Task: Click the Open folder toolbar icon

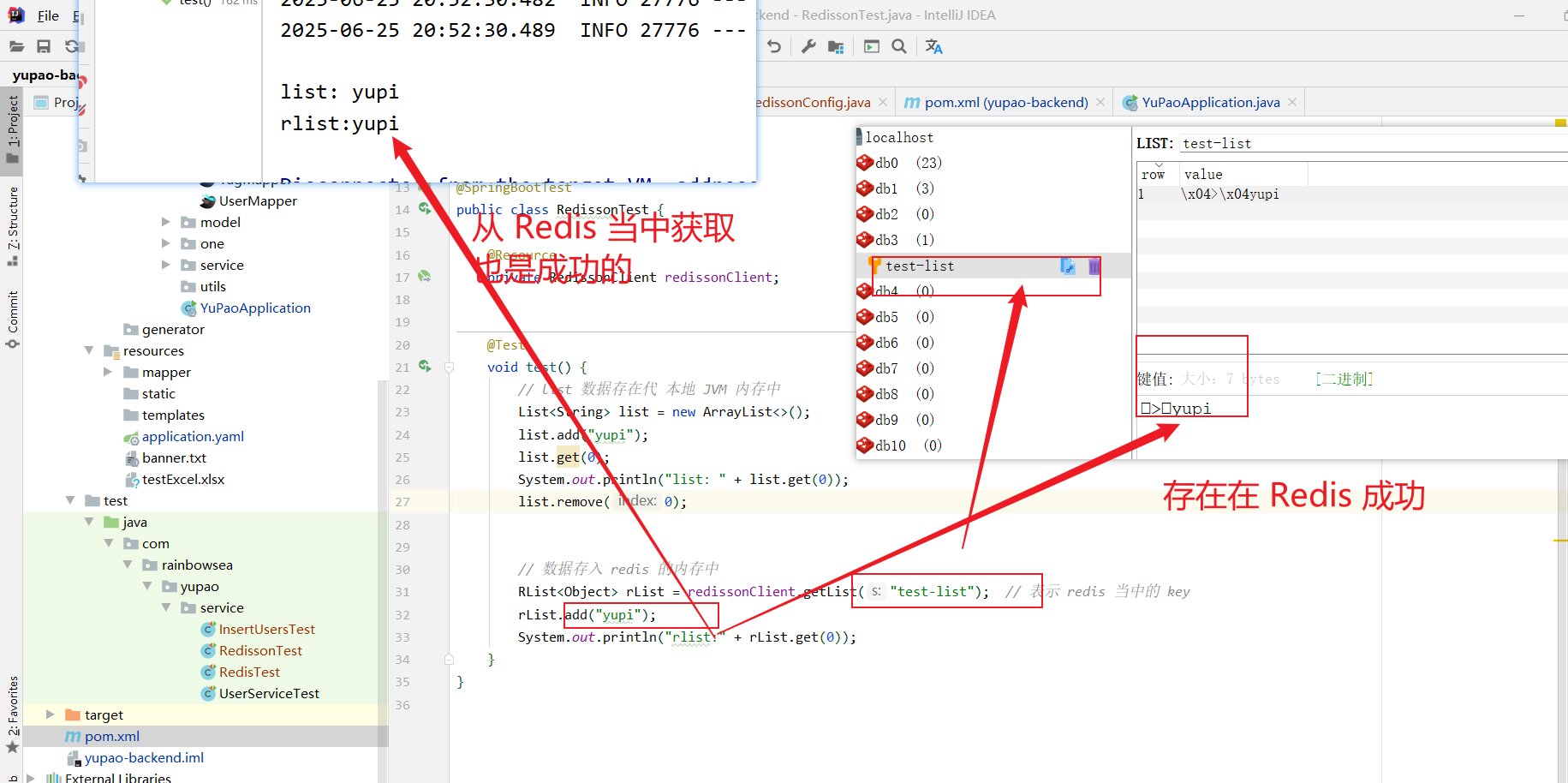Action: tap(16, 46)
